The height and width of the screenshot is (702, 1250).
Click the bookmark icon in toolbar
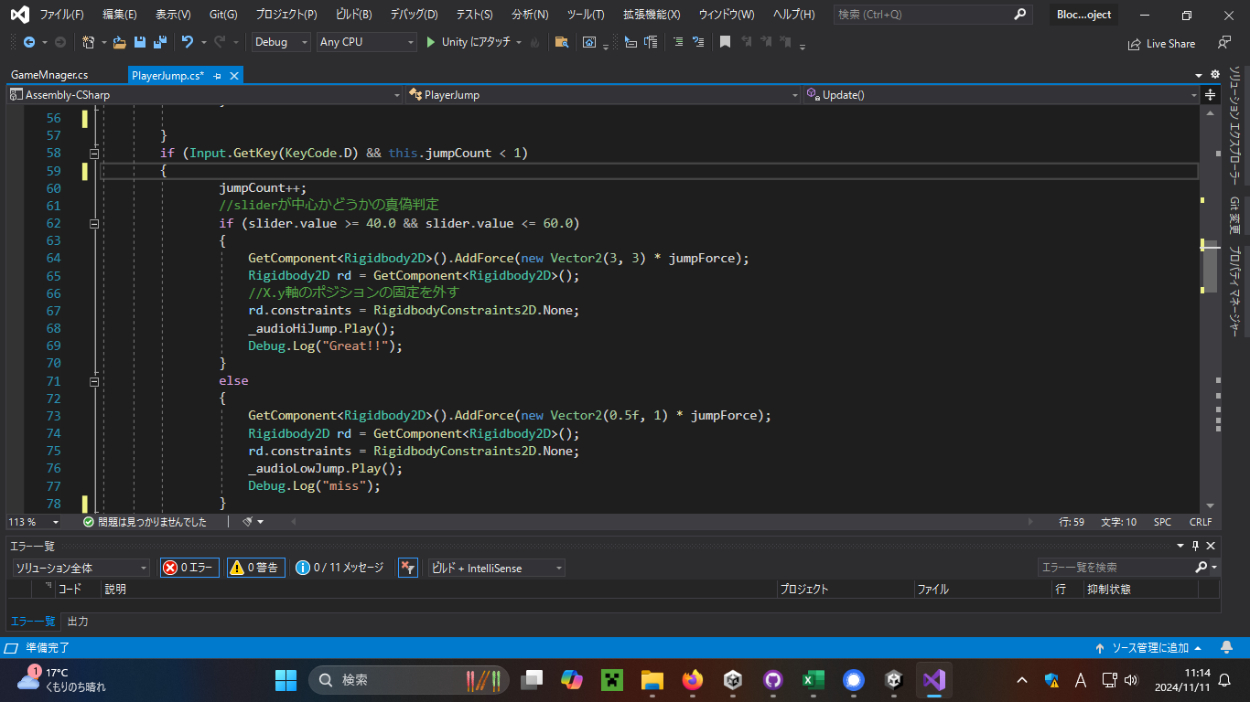point(725,42)
